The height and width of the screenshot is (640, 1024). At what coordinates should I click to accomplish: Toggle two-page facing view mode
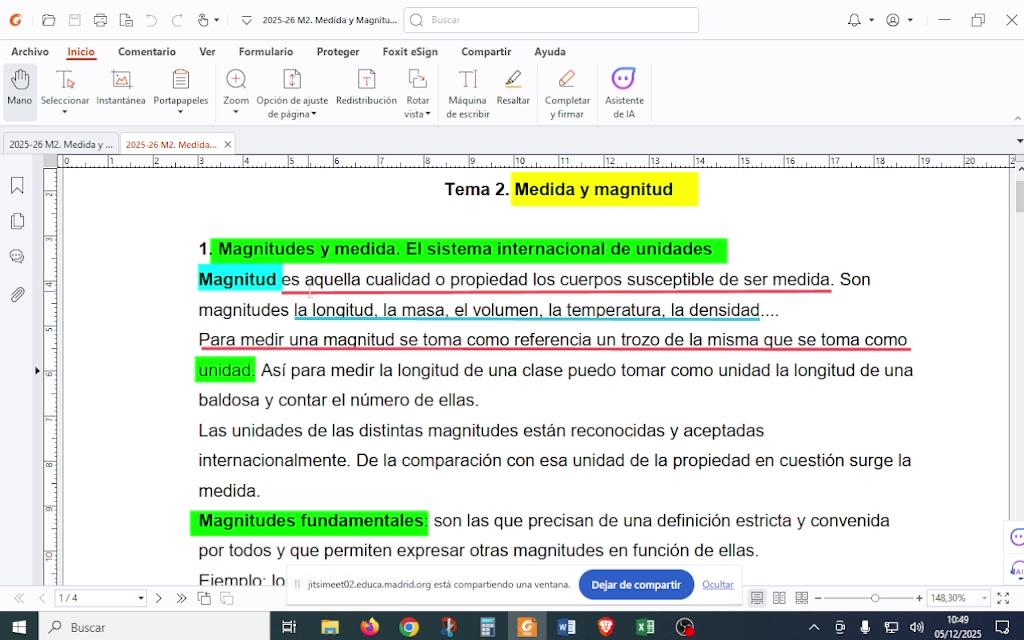click(x=779, y=598)
